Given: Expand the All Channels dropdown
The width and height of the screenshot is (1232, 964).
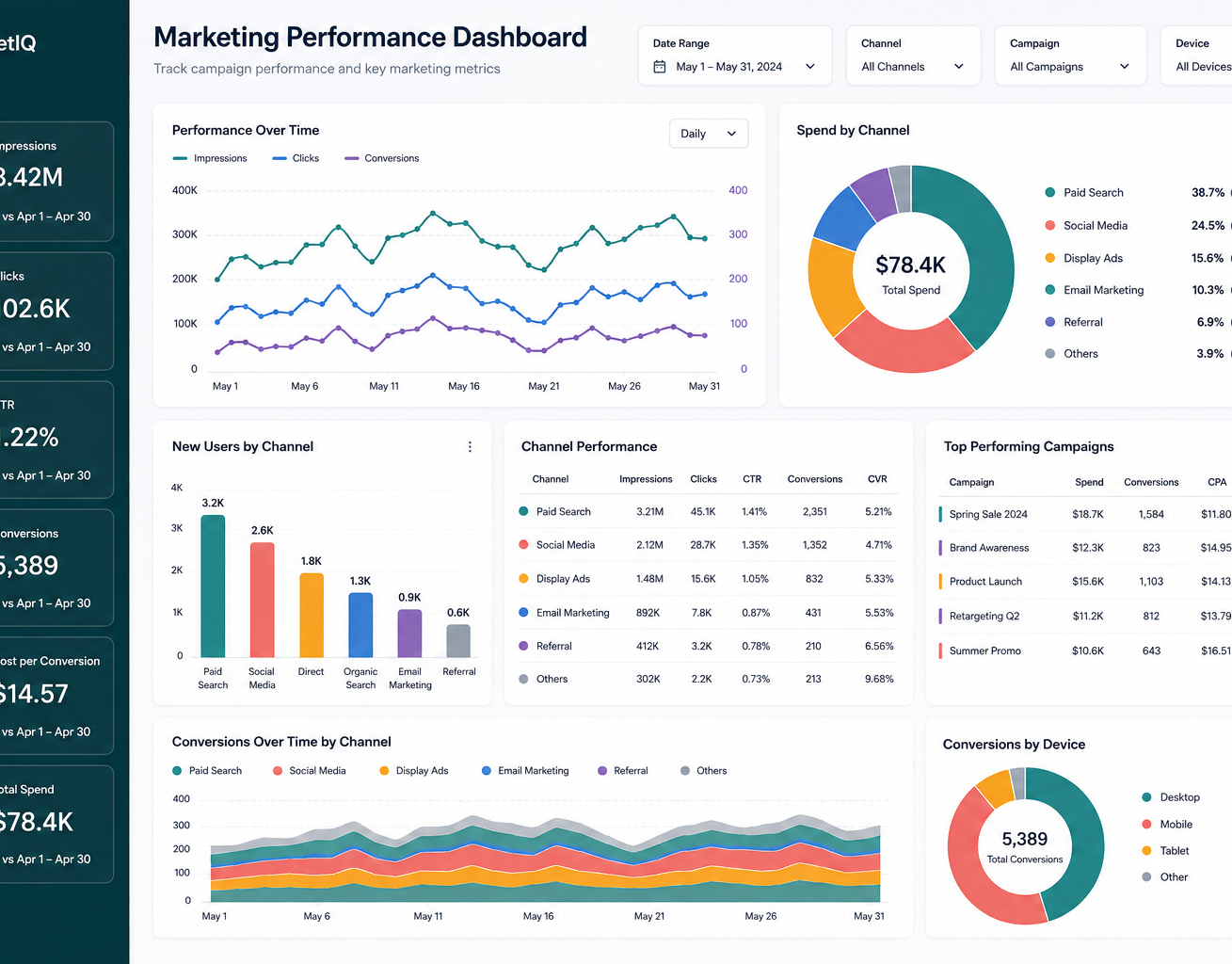Looking at the screenshot, I should [x=913, y=56].
